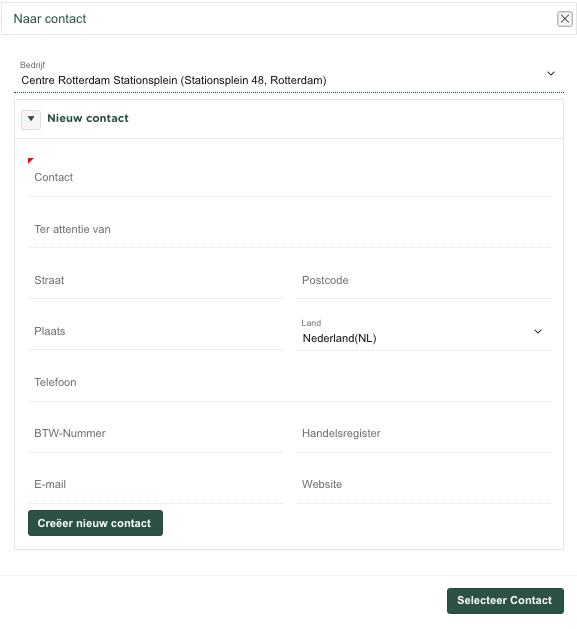Select the Postcode input field
577x629 pixels.
coord(423,280)
